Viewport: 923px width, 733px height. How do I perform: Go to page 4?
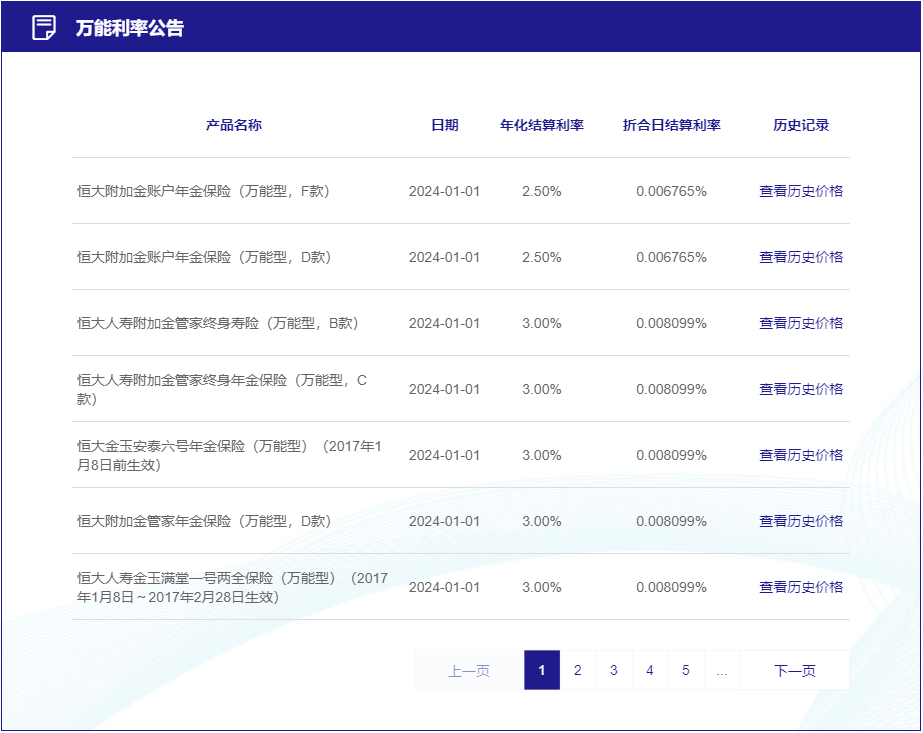tap(650, 670)
